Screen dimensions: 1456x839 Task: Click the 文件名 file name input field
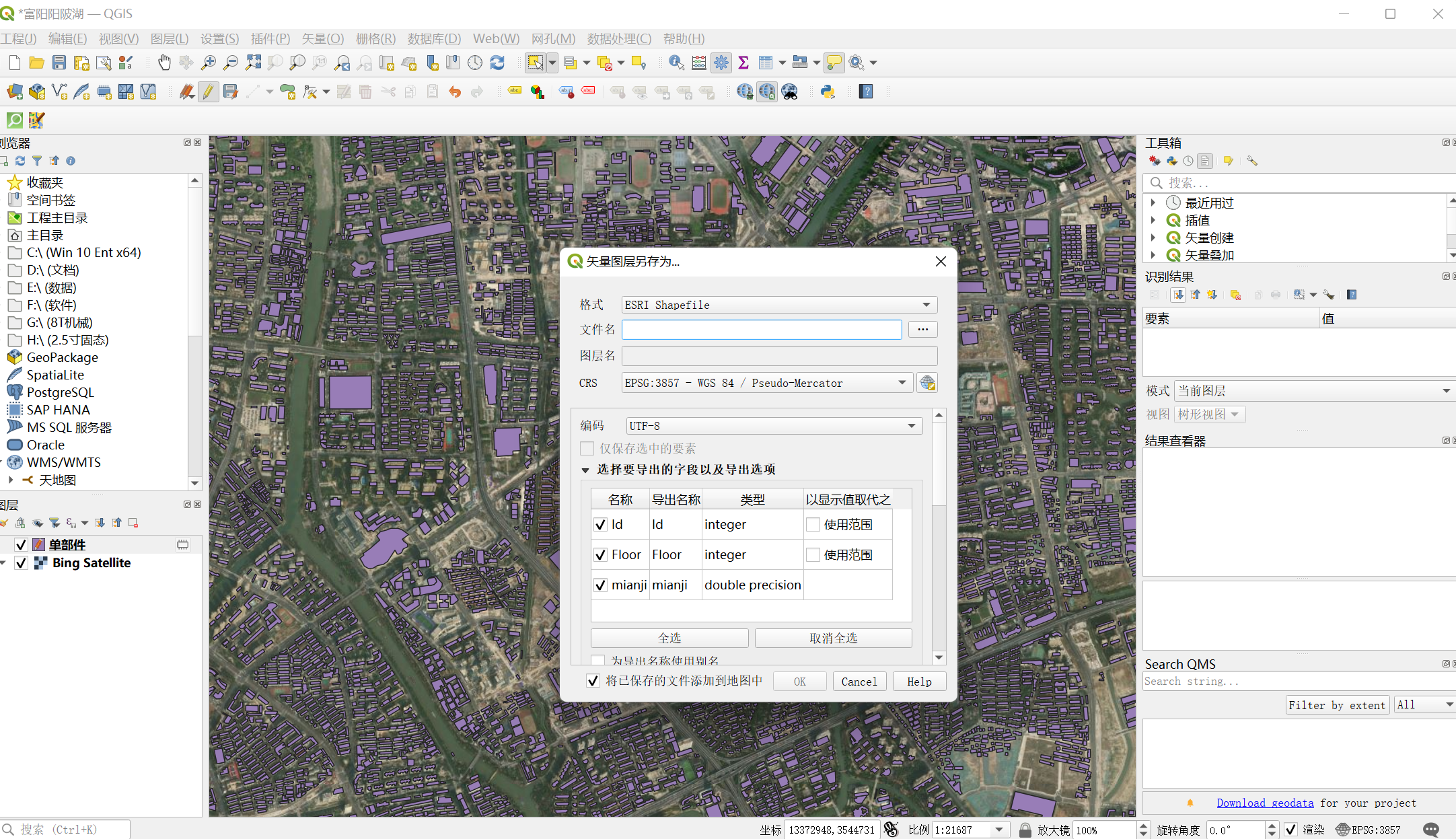coord(762,329)
